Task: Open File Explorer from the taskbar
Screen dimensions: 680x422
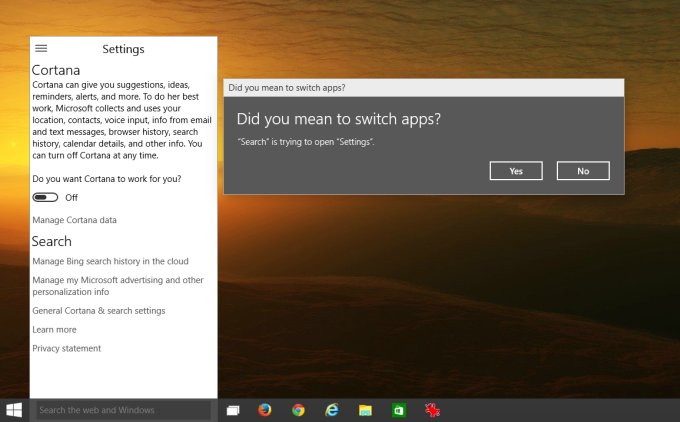Action: (366, 410)
